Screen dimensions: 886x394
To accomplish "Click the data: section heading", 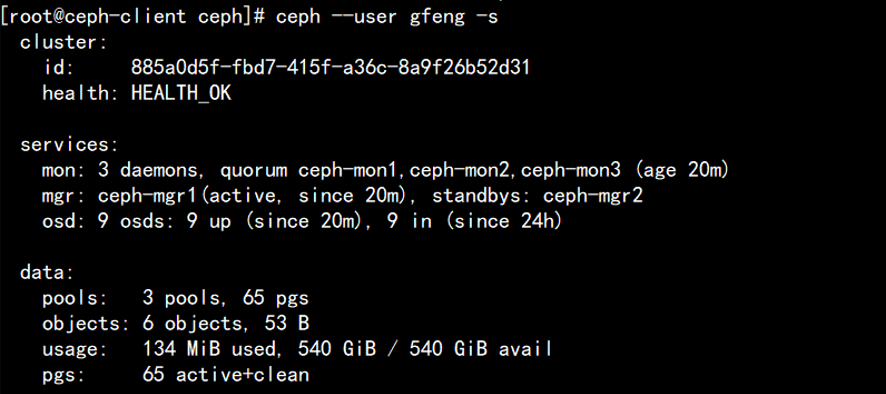I will 47,273.
